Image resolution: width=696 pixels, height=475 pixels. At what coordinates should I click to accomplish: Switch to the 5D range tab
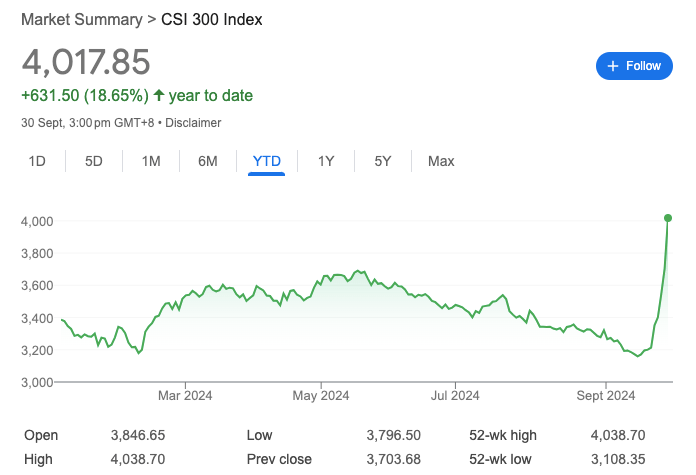[x=94, y=161]
